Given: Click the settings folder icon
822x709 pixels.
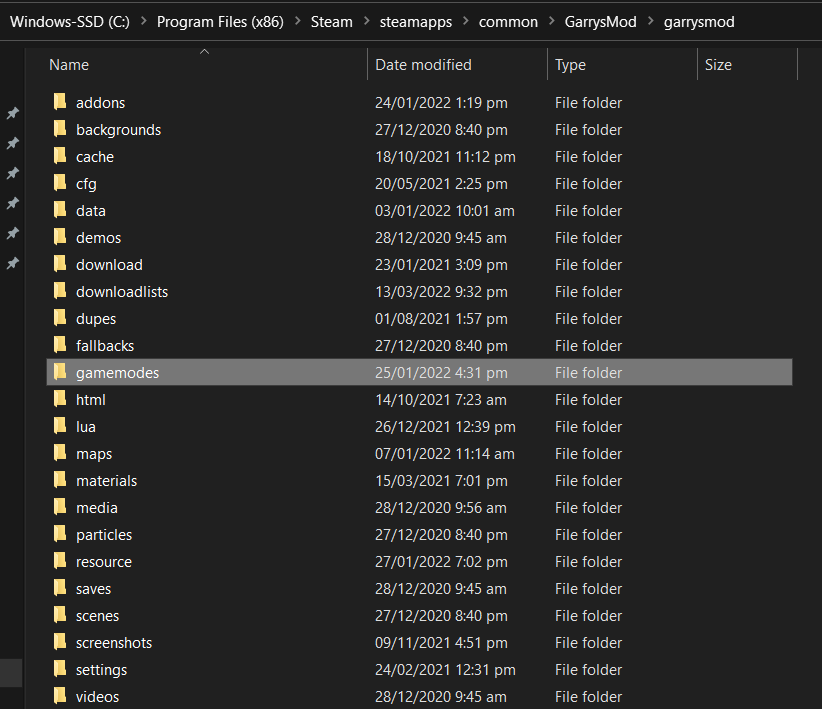Looking at the screenshot, I should [x=60, y=669].
